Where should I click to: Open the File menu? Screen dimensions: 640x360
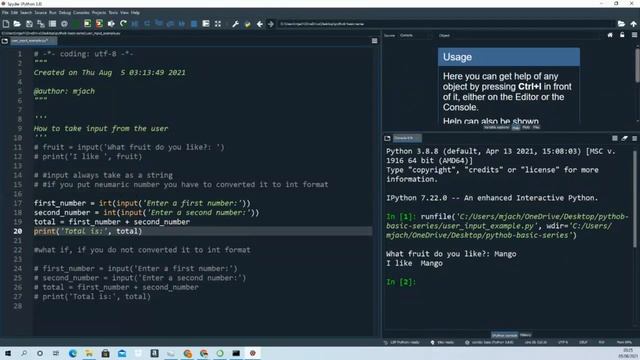pyautogui.click(x=5, y=13)
